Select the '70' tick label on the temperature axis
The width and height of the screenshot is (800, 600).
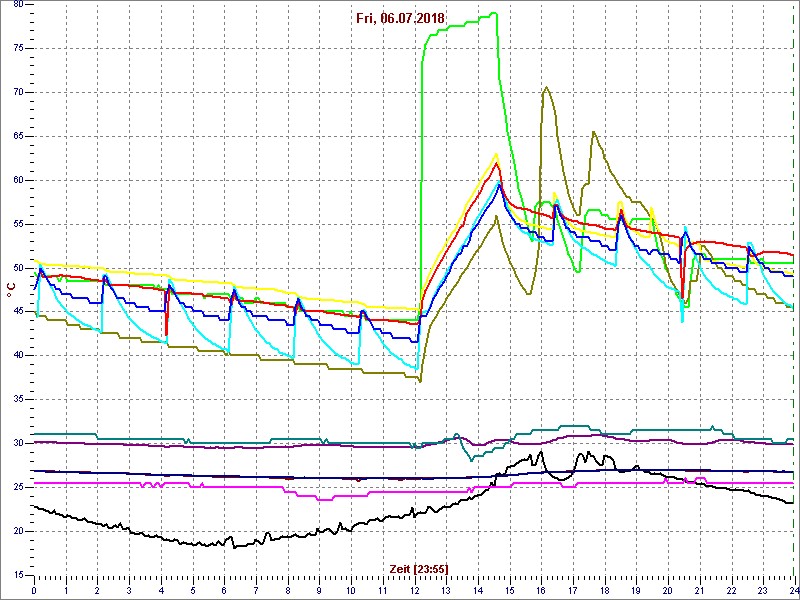(16, 92)
